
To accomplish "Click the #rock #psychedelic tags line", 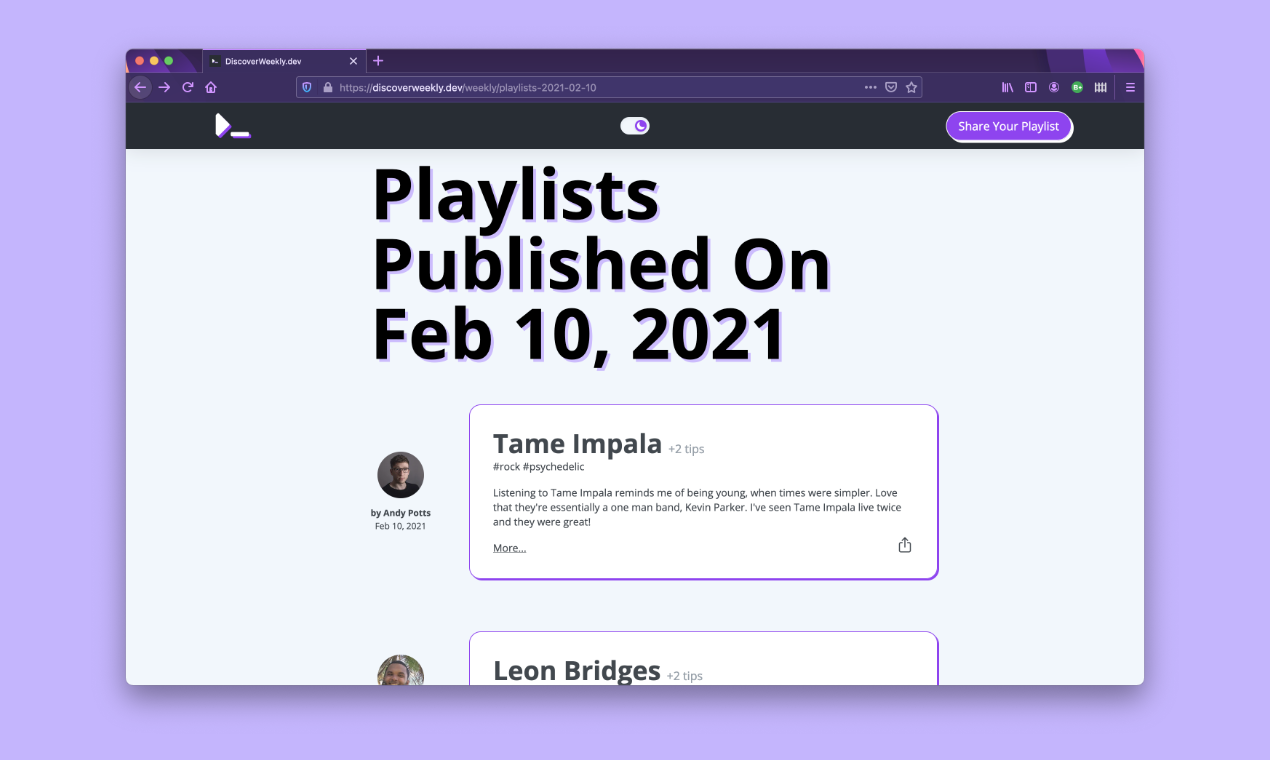I will [538, 466].
